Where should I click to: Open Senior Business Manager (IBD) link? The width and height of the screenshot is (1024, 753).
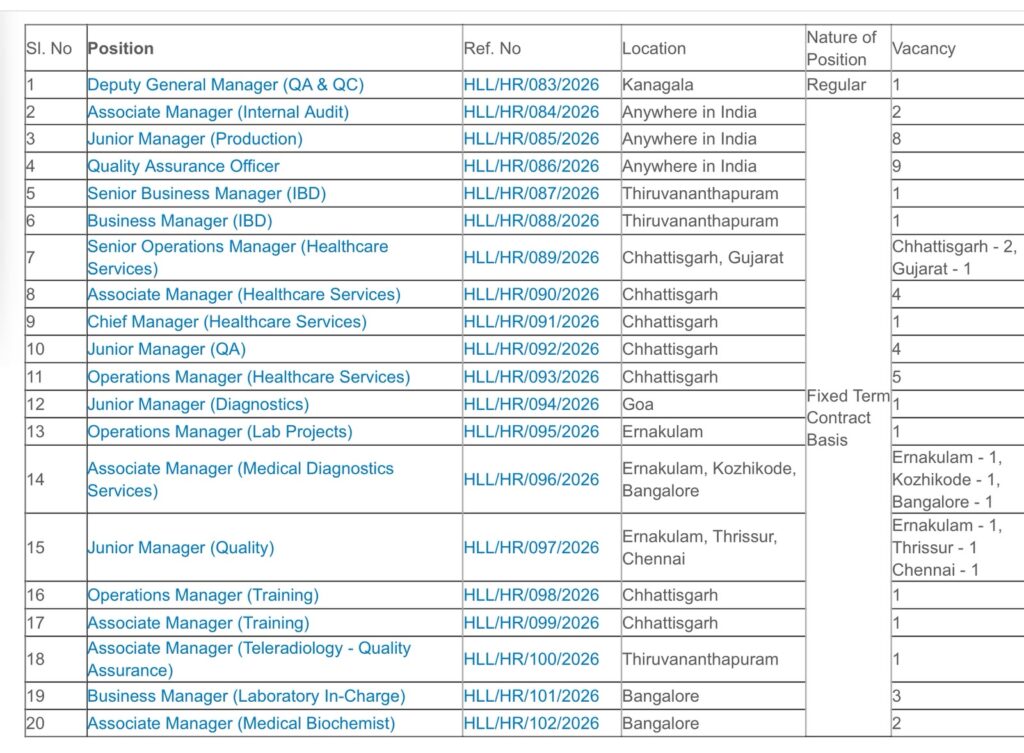tap(206, 193)
